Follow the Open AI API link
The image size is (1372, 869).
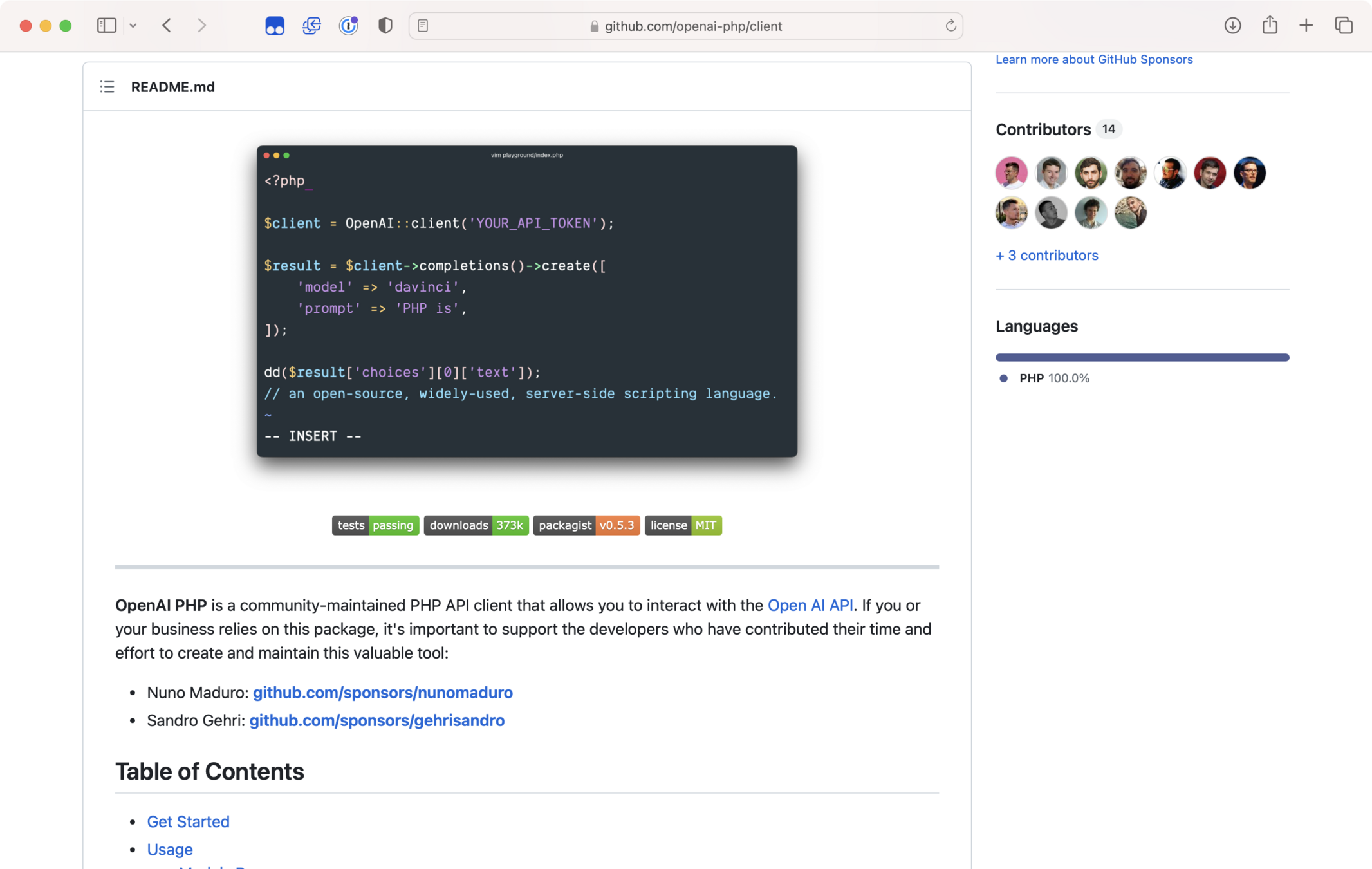point(810,605)
